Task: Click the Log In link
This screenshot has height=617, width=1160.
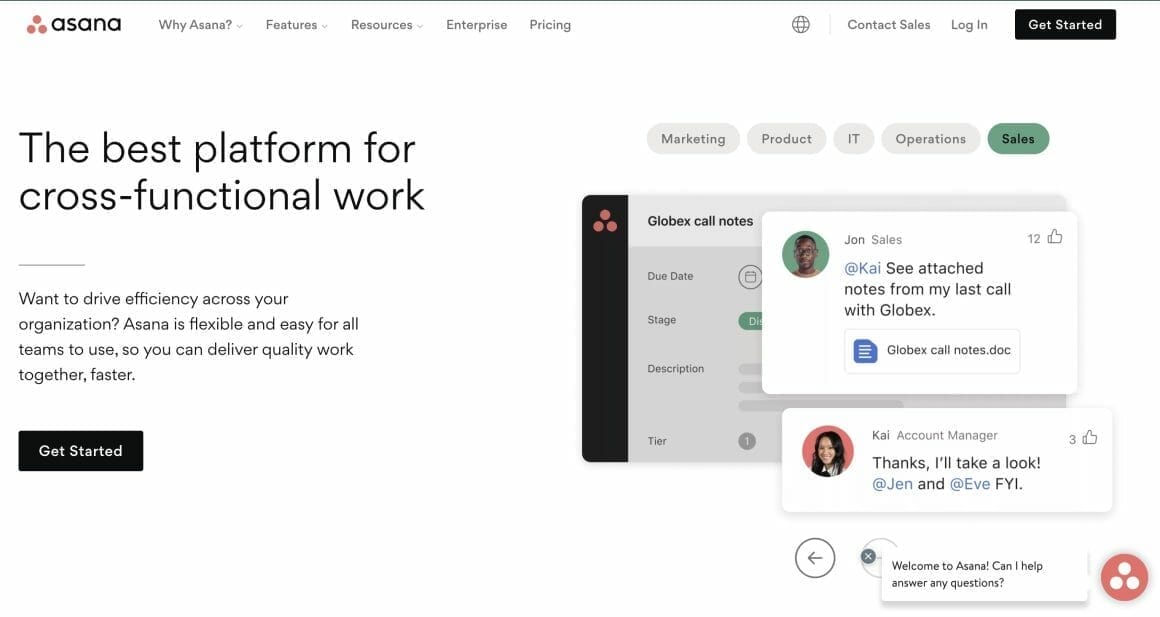Action: click(969, 25)
